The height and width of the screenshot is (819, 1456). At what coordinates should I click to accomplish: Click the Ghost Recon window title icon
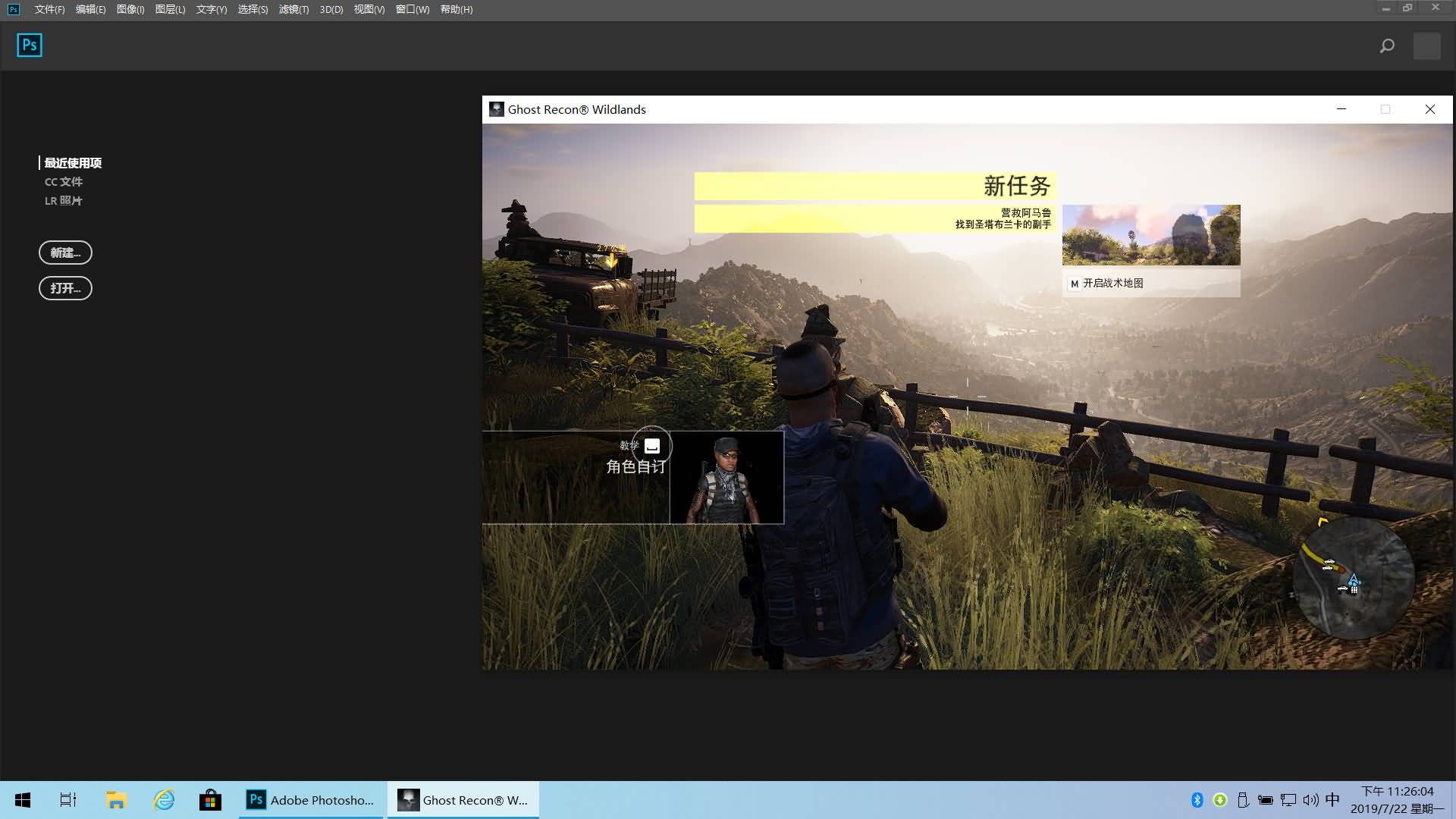(x=497, y=109)
